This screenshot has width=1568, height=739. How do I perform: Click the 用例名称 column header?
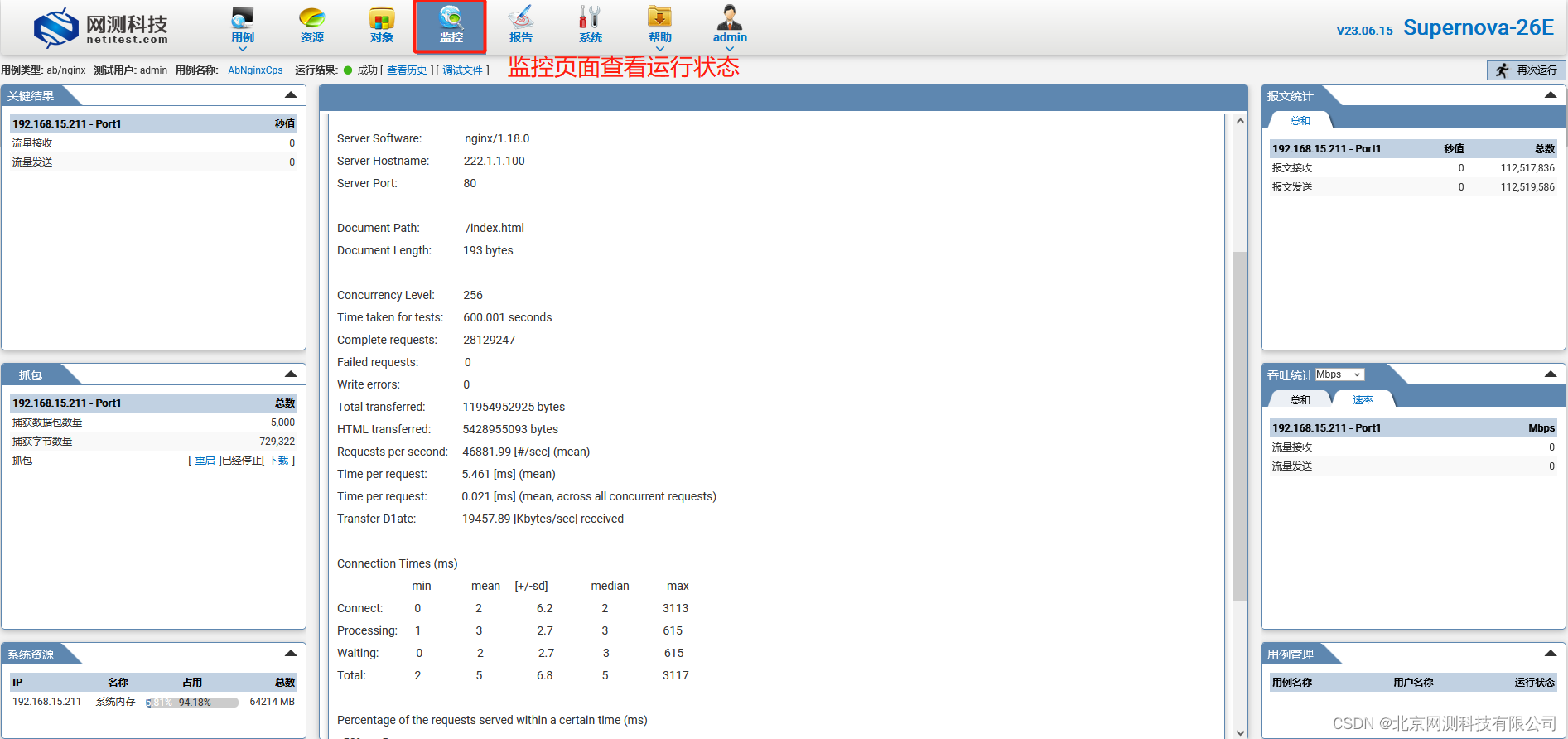pyautogui.click(x=1292, y=683)
